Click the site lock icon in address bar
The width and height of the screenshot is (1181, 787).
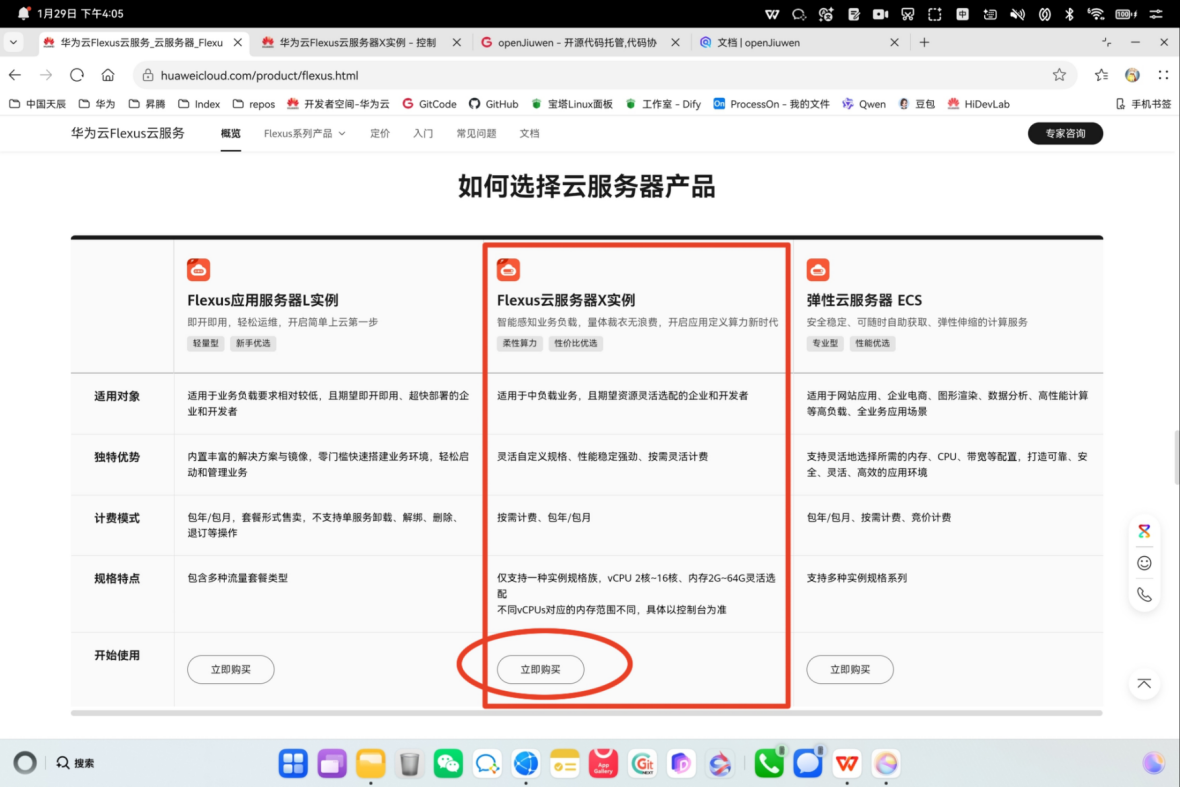tap(148, 75)
